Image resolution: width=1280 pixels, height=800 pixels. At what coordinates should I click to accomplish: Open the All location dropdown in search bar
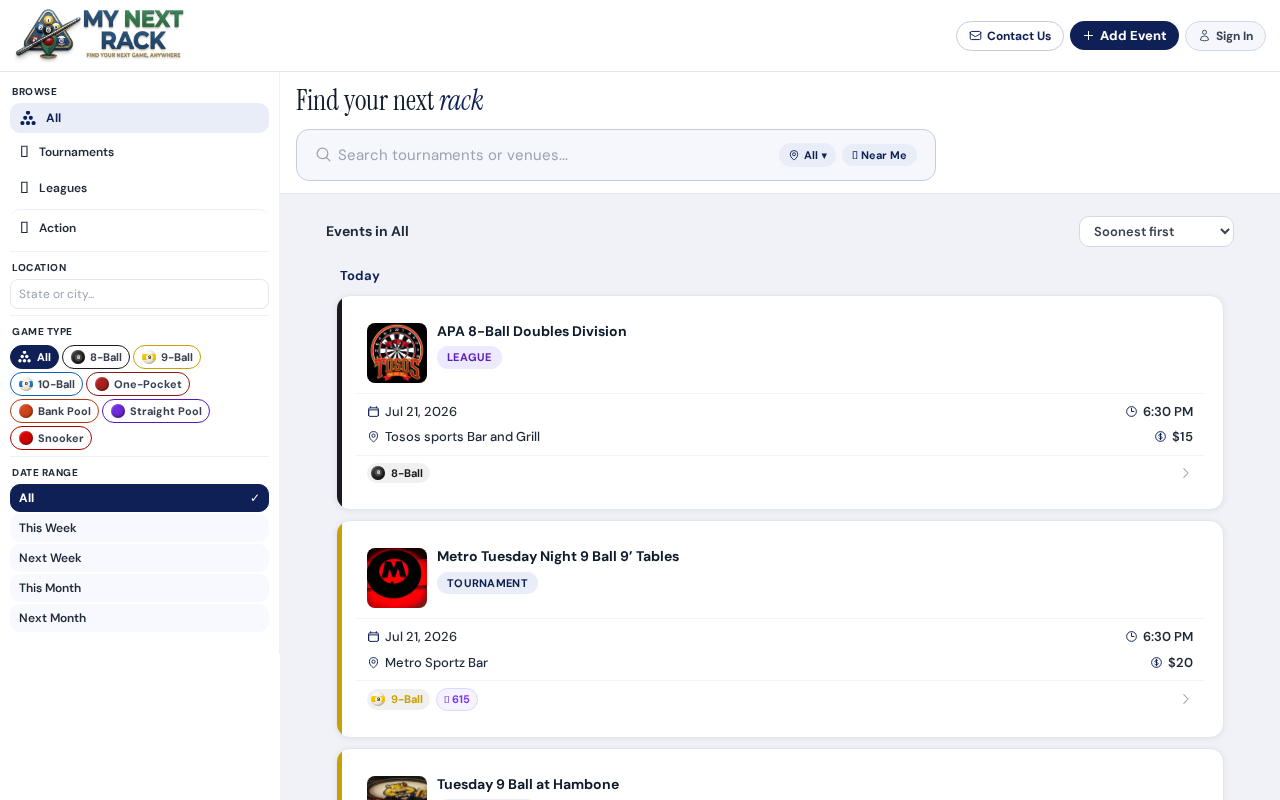click(x=807, y=155)
